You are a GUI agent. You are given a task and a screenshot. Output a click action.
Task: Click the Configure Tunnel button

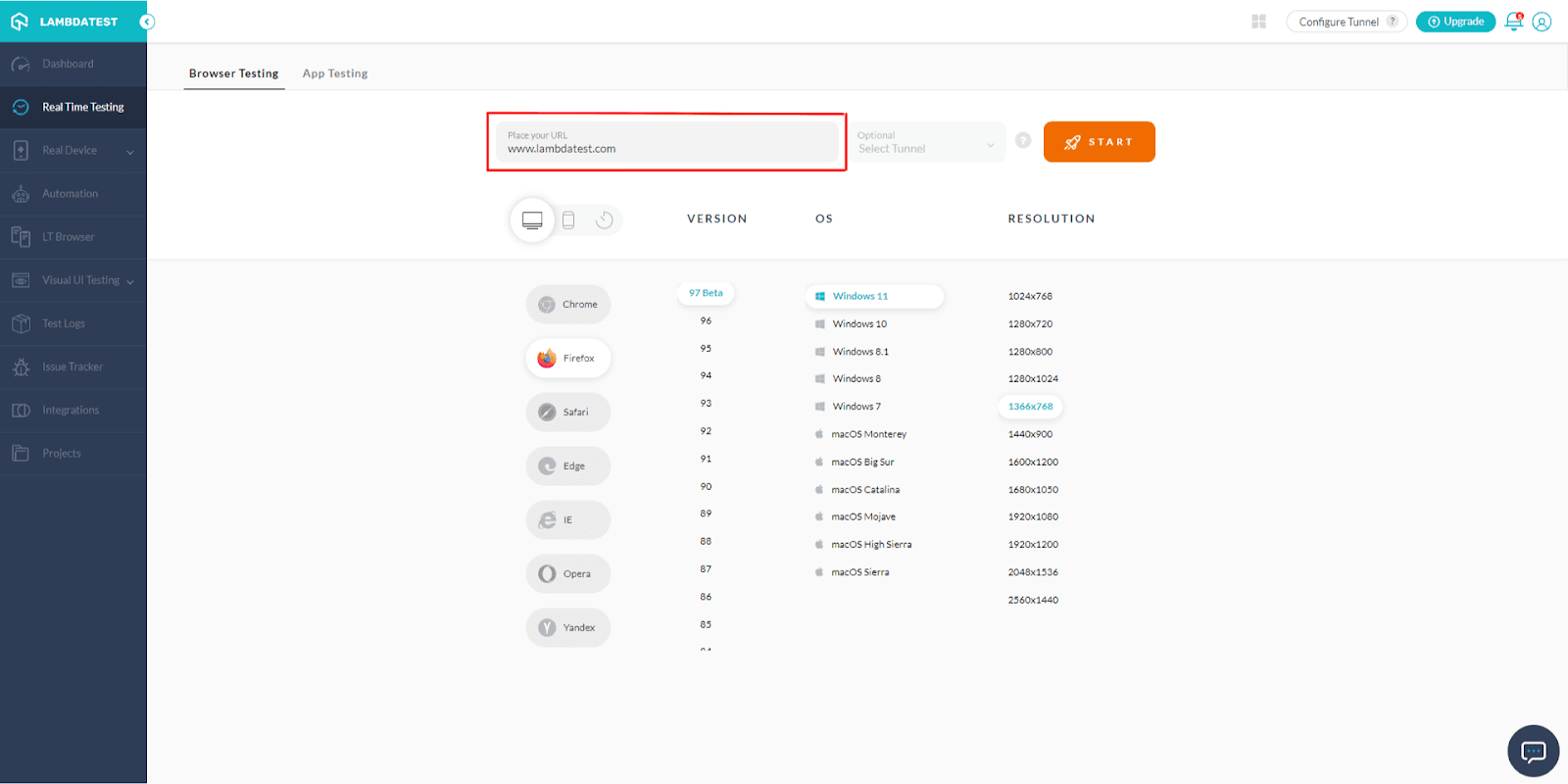(x=1347, y=22)
